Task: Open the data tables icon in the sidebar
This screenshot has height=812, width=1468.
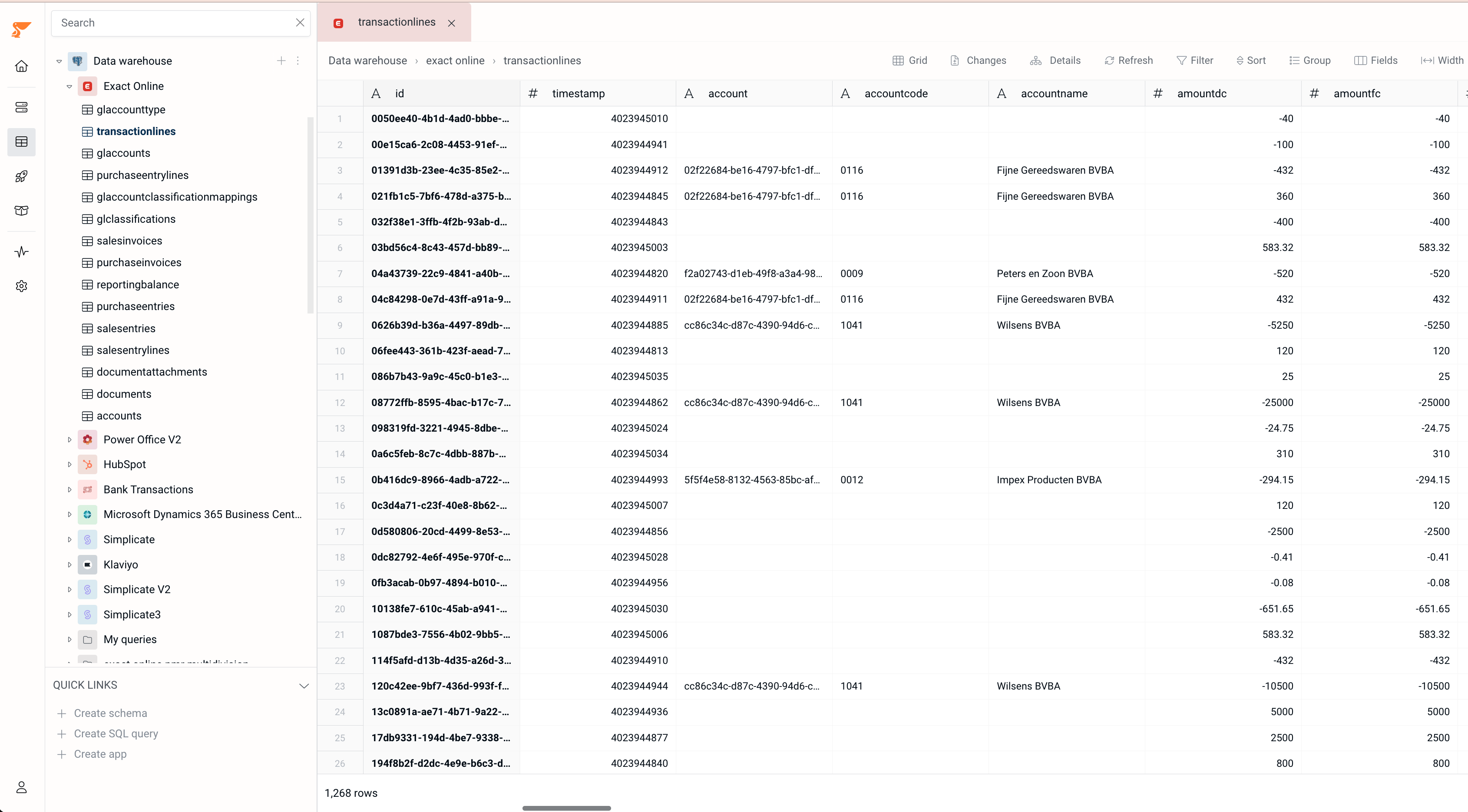Action: (x=22, y=142)
